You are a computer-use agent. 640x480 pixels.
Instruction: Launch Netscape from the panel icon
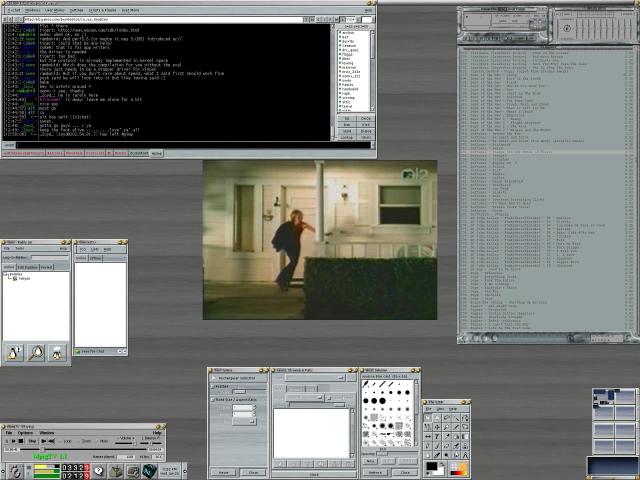click(x=150, y=471)
